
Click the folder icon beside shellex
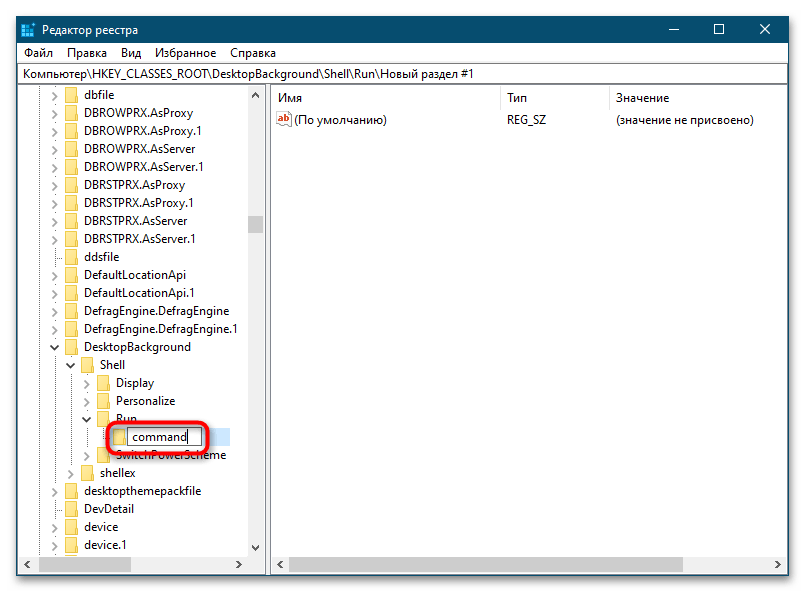tap(87, 473)
